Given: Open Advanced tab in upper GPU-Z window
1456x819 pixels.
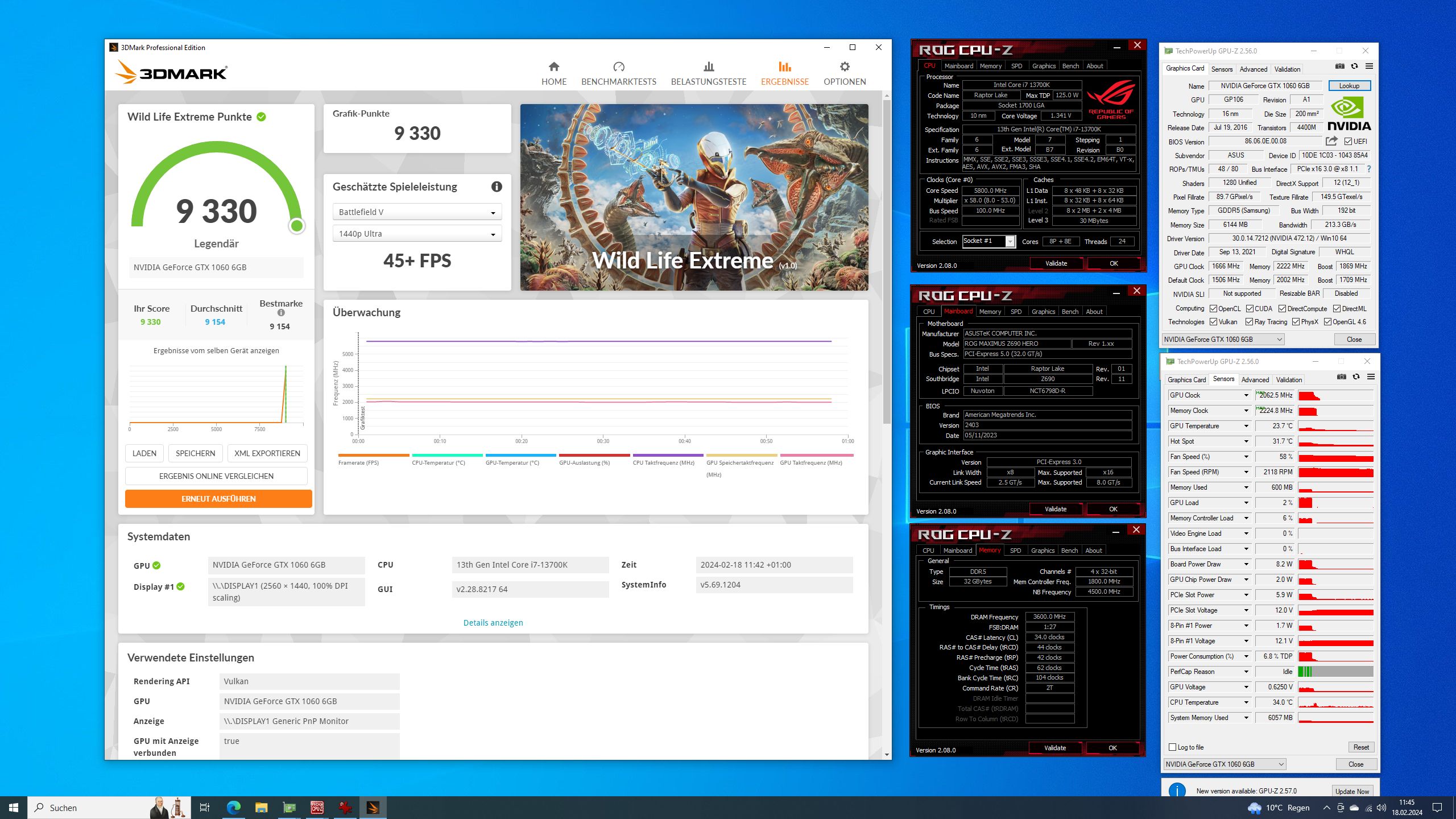Looking at the screenshot, I should [1254, 69].
